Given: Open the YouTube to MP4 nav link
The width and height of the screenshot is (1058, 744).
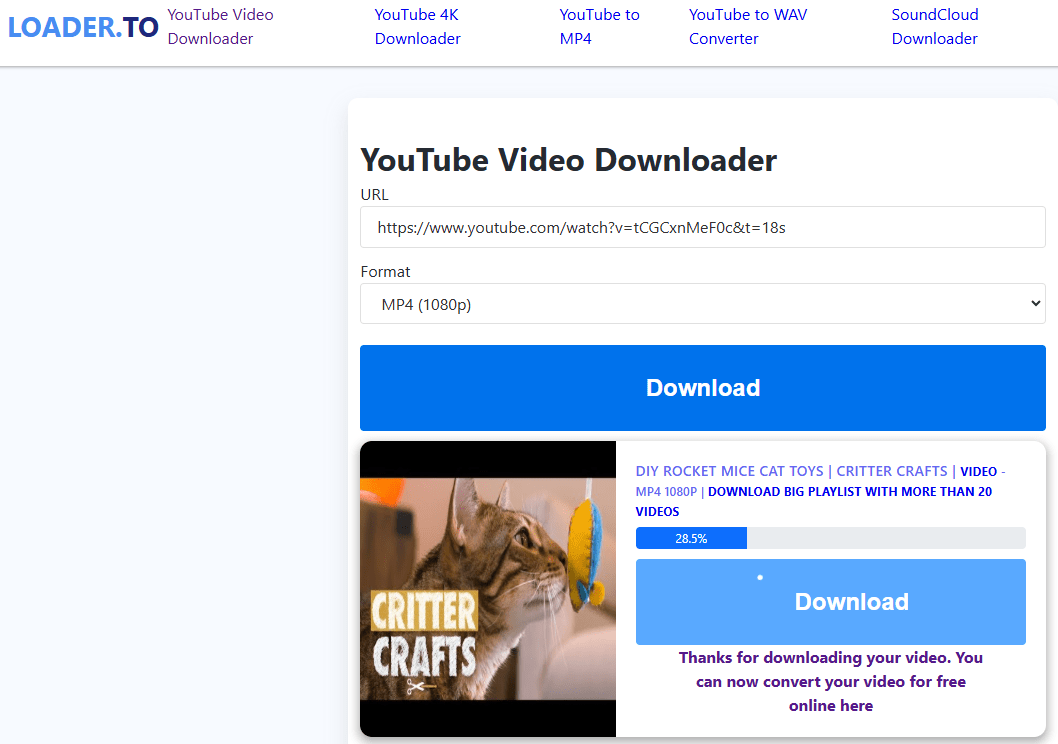Looking at the screenshot, I should tap(599, 27).
